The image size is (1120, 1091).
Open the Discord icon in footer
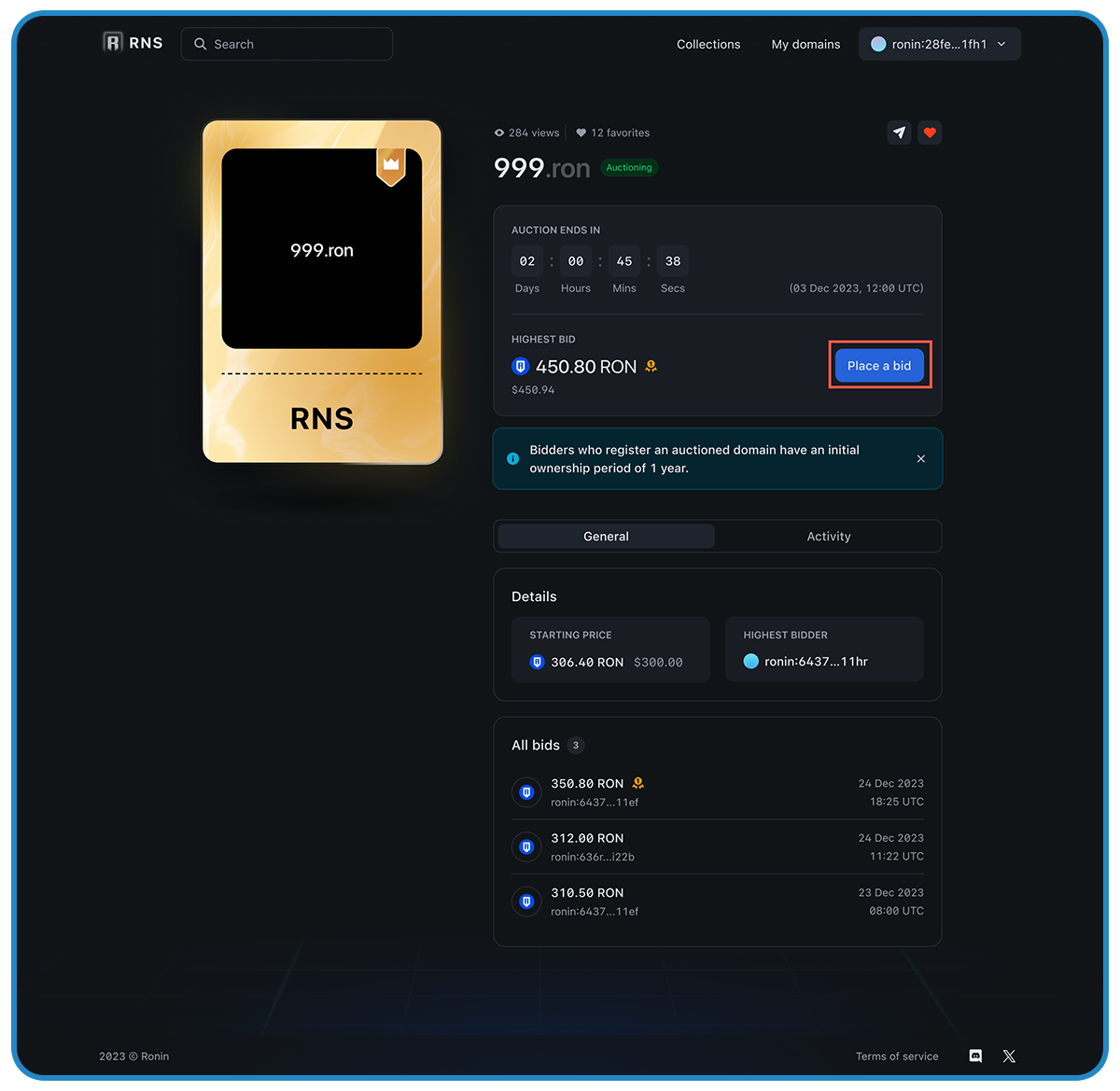coord(975,1056)
